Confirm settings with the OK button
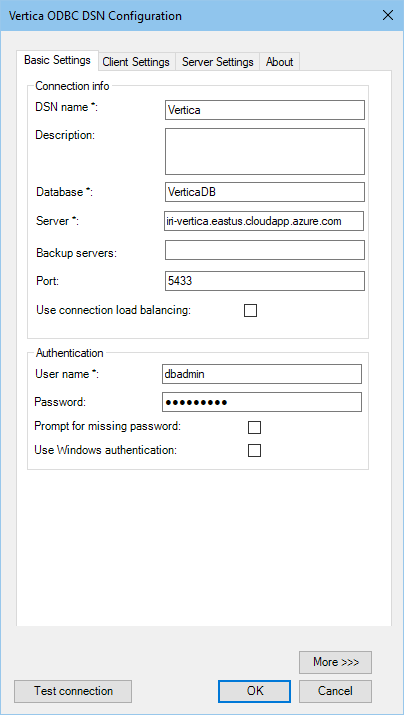The image size is (404, 715). click(254, 691)
